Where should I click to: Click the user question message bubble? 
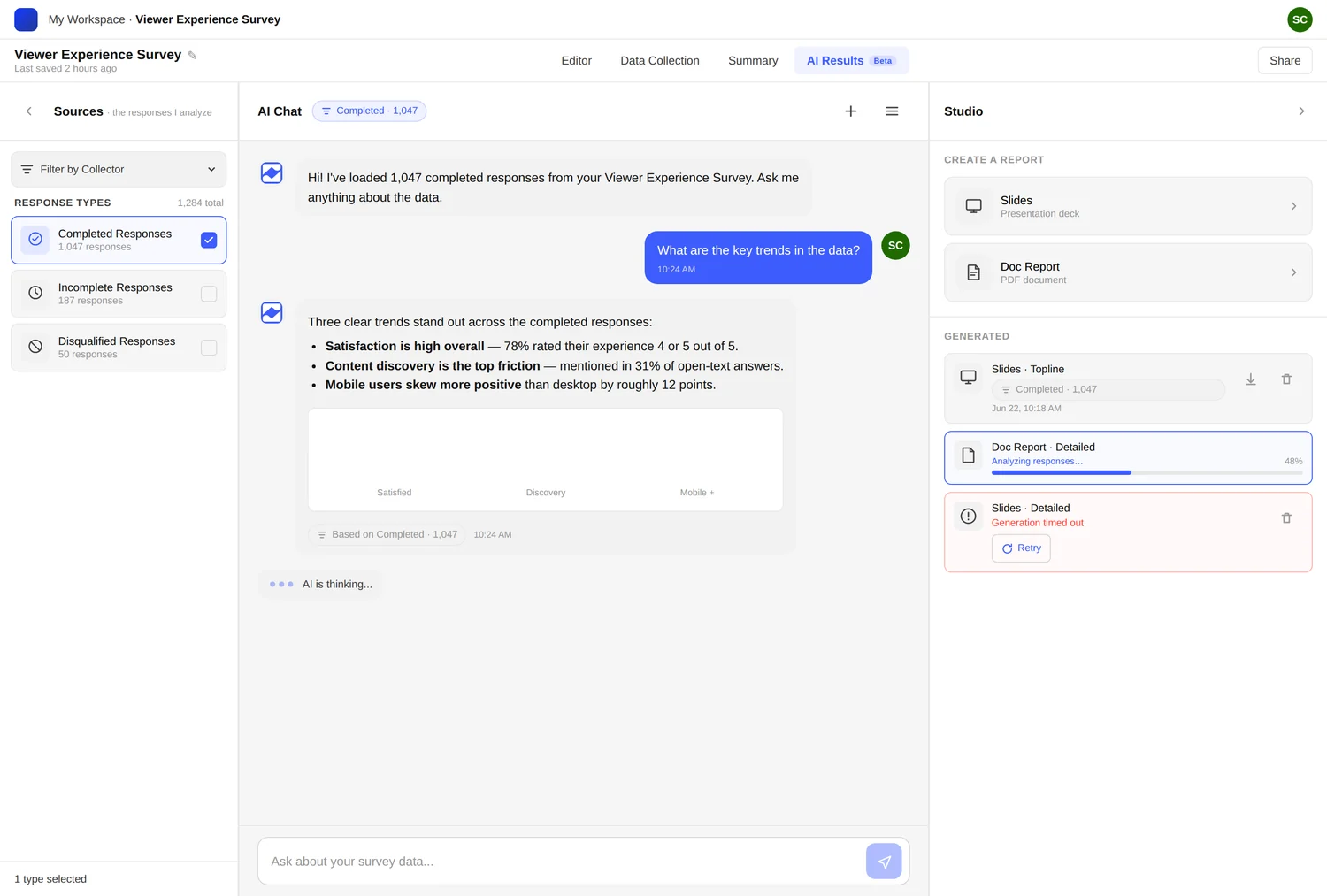point(758,257)
